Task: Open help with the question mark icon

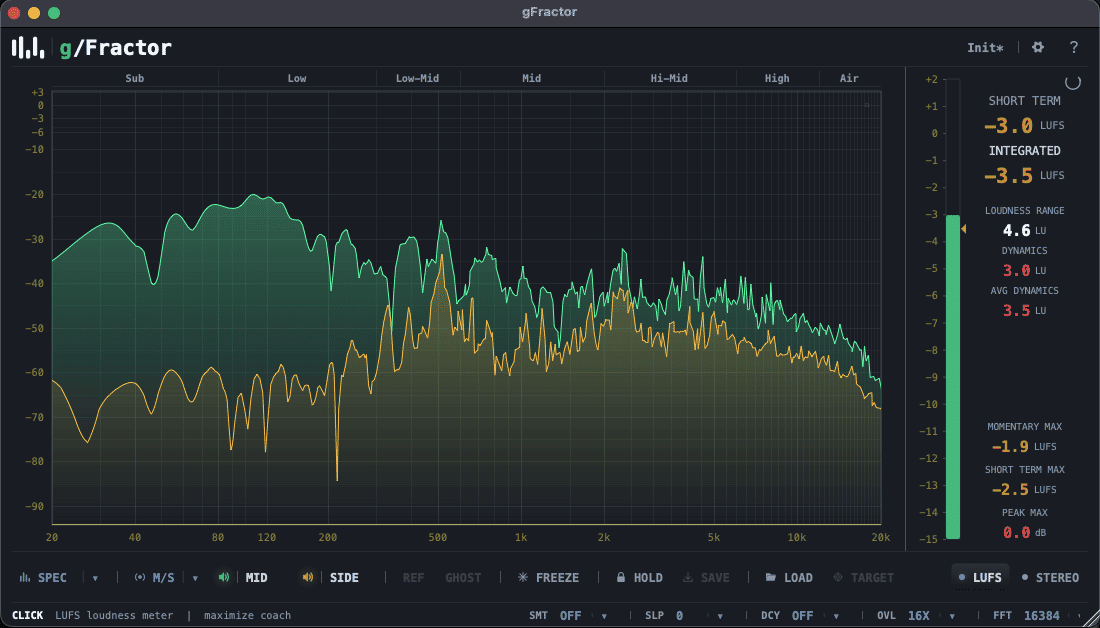Action: coord(1073,47)
